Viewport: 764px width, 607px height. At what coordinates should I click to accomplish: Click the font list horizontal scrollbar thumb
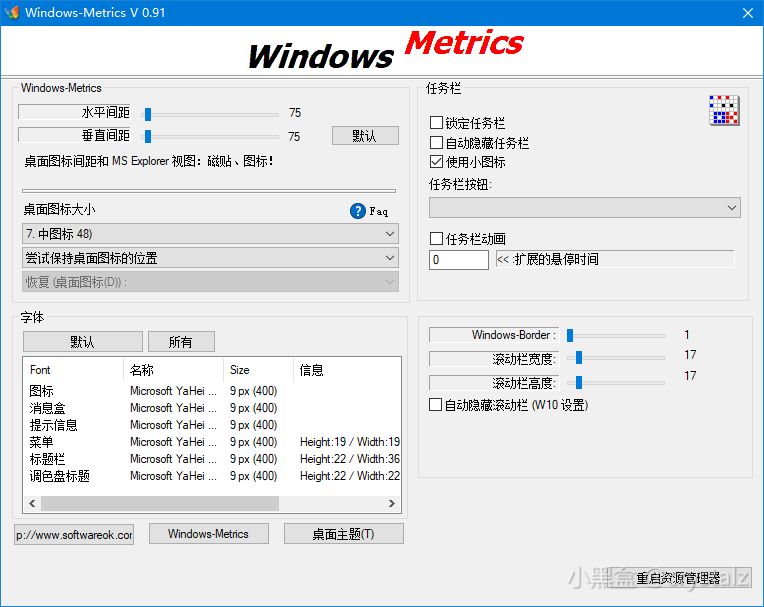pyautogui.click(x=160, y=503)
